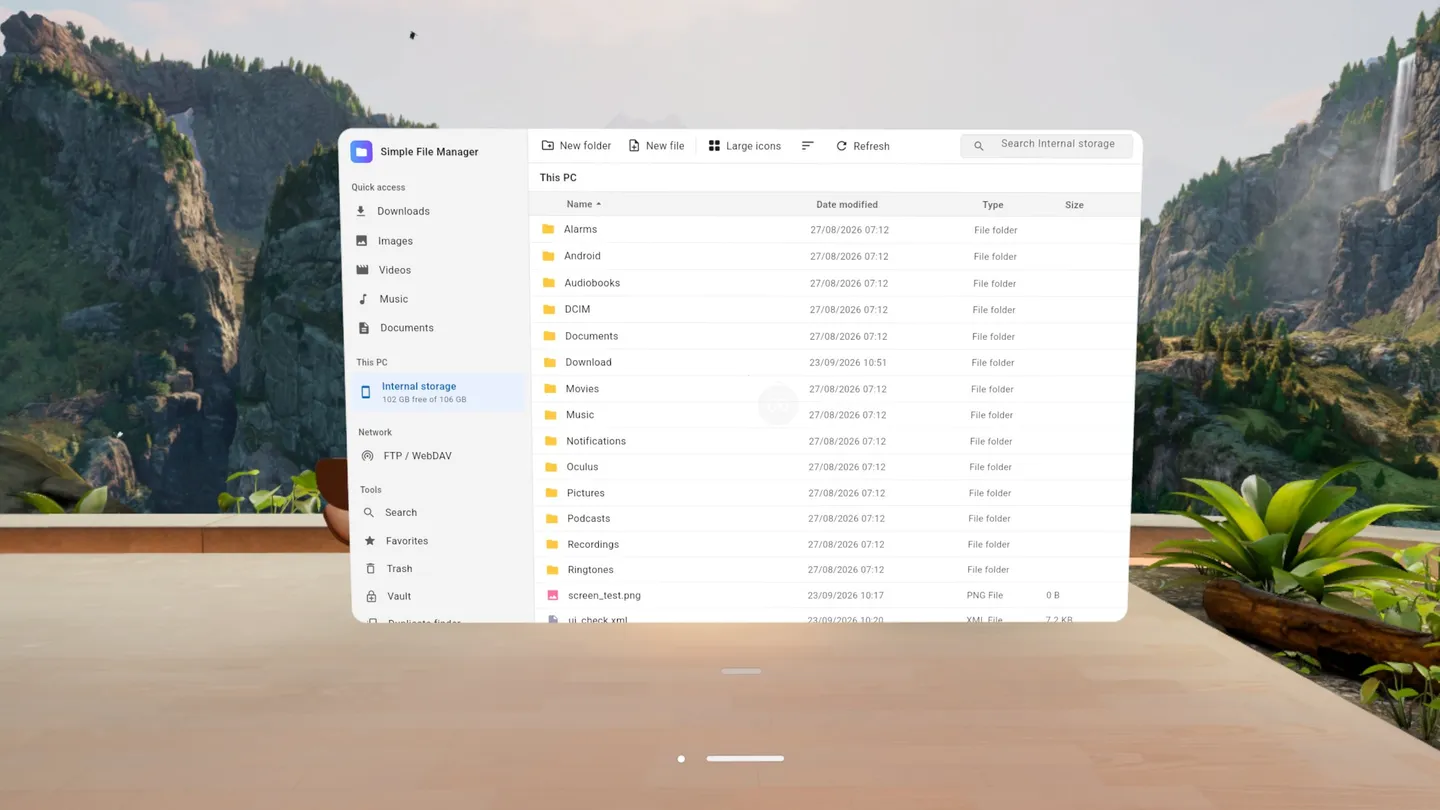Click the PNG File type cell
This screenshot has width=1440, height=810.
pyautogui.click(x=985, y=595)
